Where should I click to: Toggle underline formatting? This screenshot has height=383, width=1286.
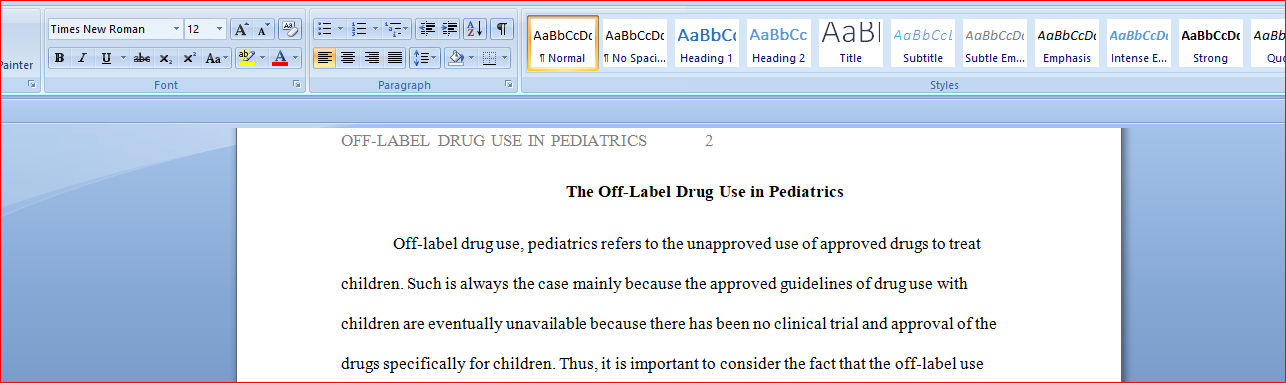click(x=106, y=58)
